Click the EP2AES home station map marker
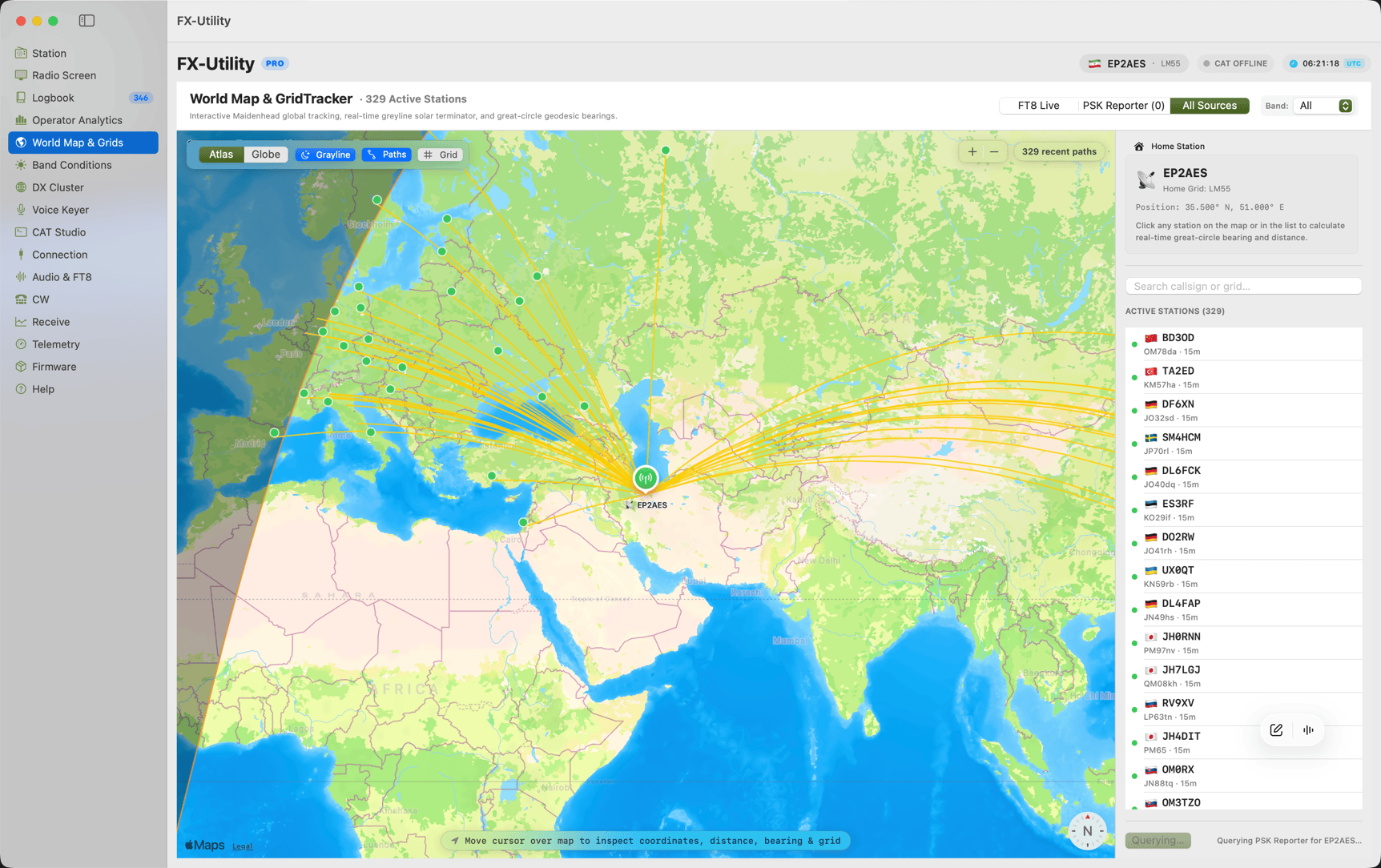The height and width of the screenshot is (868, 1381). click(x=646, y=479)
